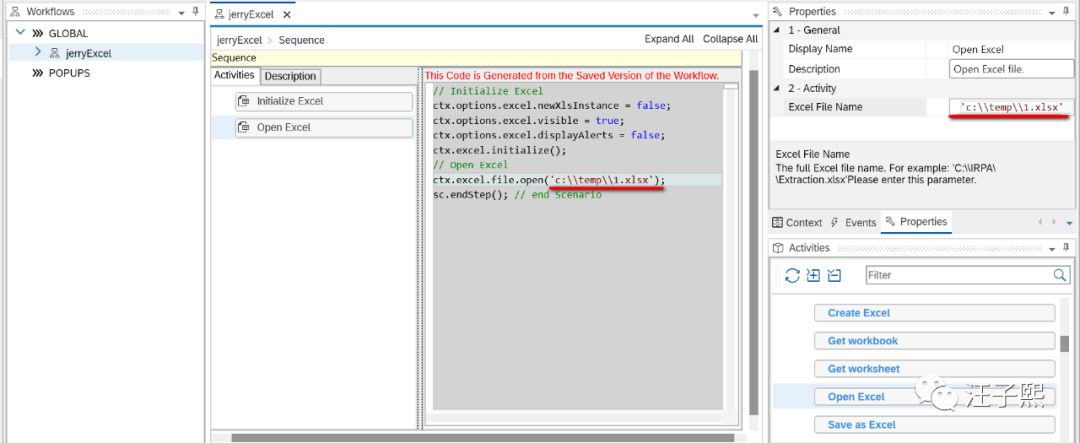Viewport: 1080px width, 443px height.
Task: Open the editor tab list dropdown
Action: (x=756, y=15)
